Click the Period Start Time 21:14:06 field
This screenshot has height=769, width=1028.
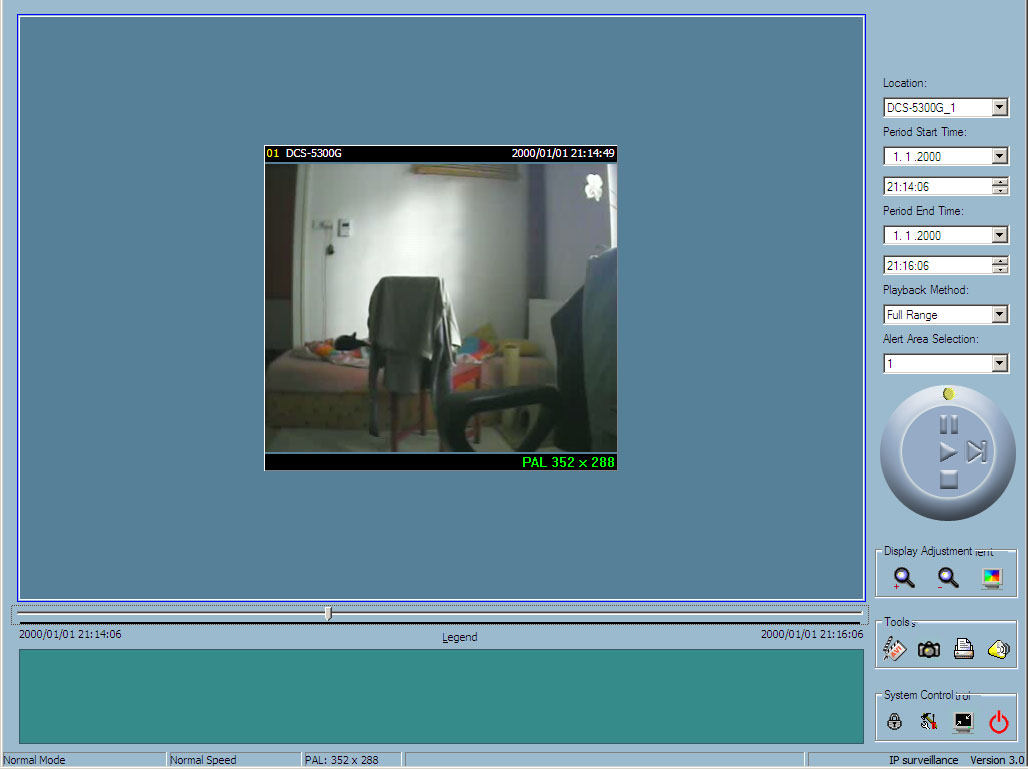[936, 186]
